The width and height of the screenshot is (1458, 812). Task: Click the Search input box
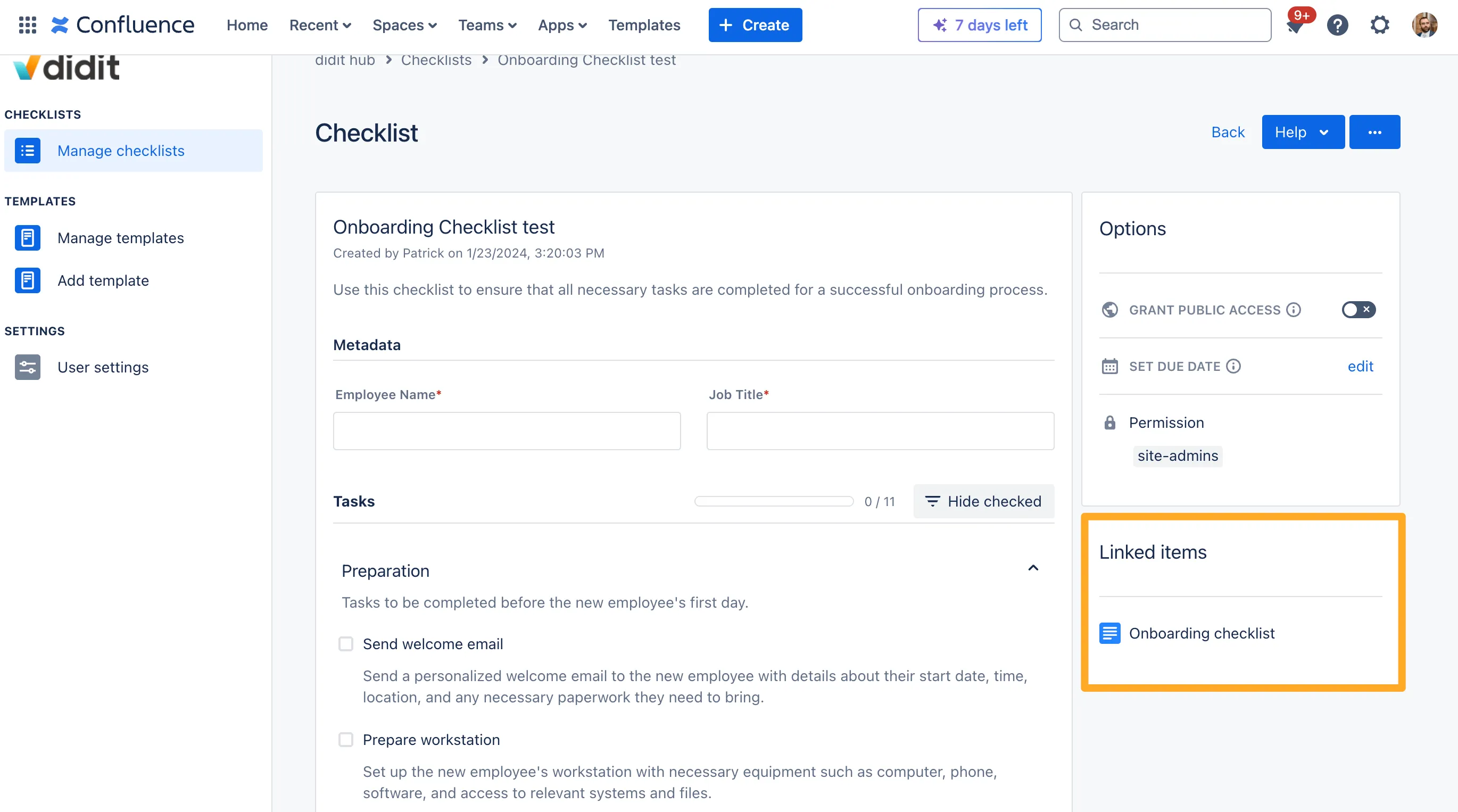pos(1165,25)
